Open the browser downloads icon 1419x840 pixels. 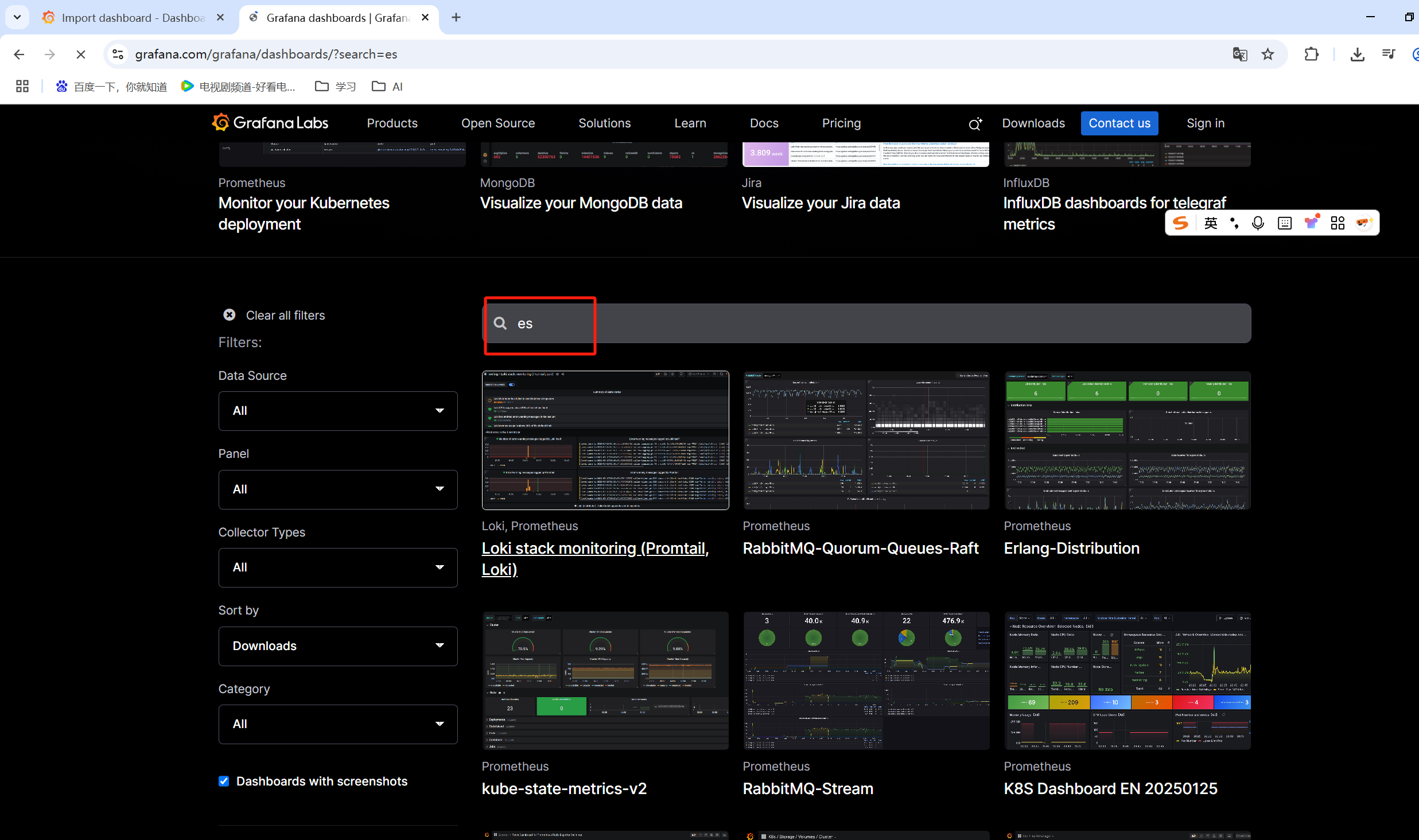point(1357,54)
